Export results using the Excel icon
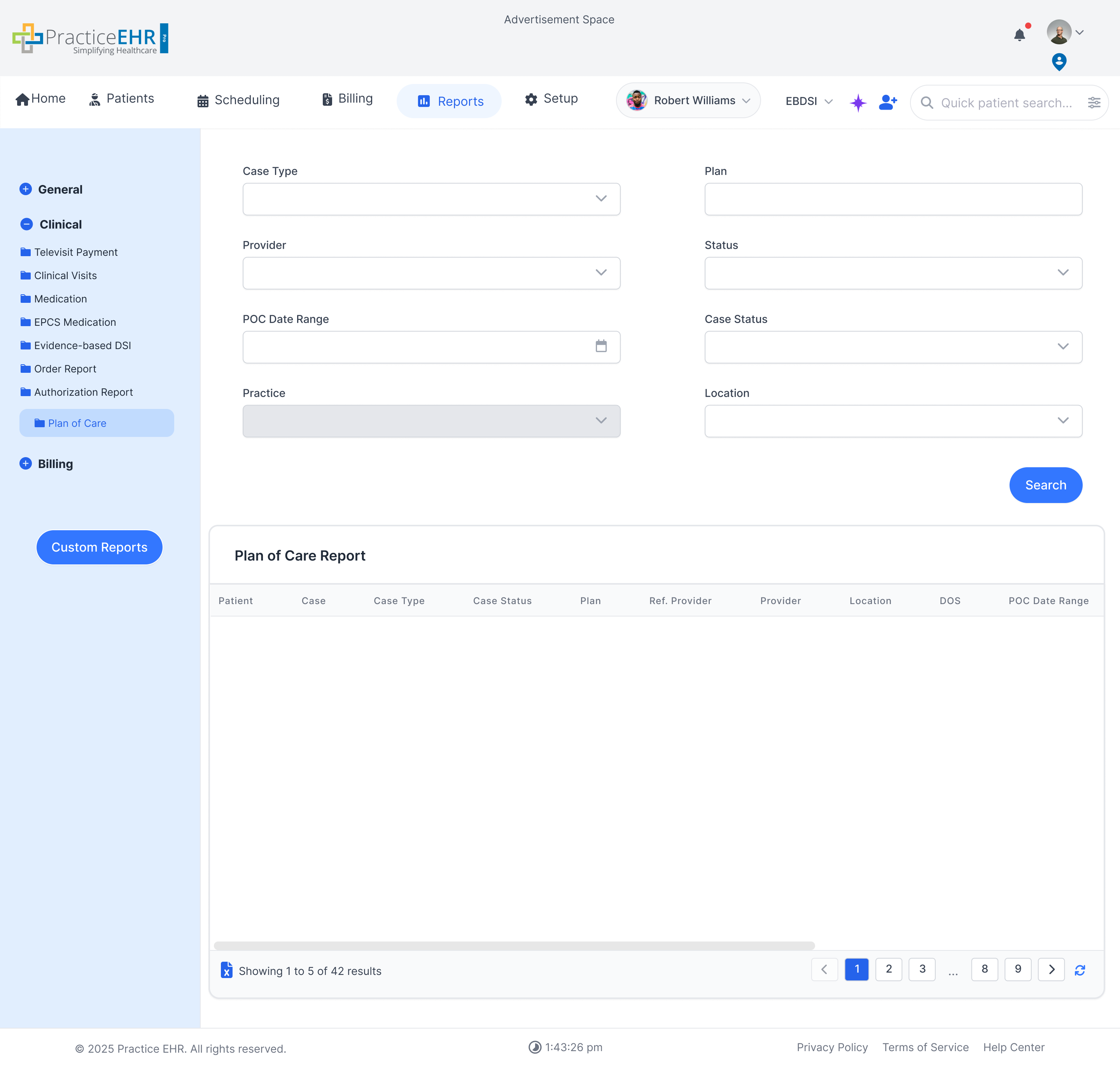The image size is (1120, 1069). click(226, 970)
